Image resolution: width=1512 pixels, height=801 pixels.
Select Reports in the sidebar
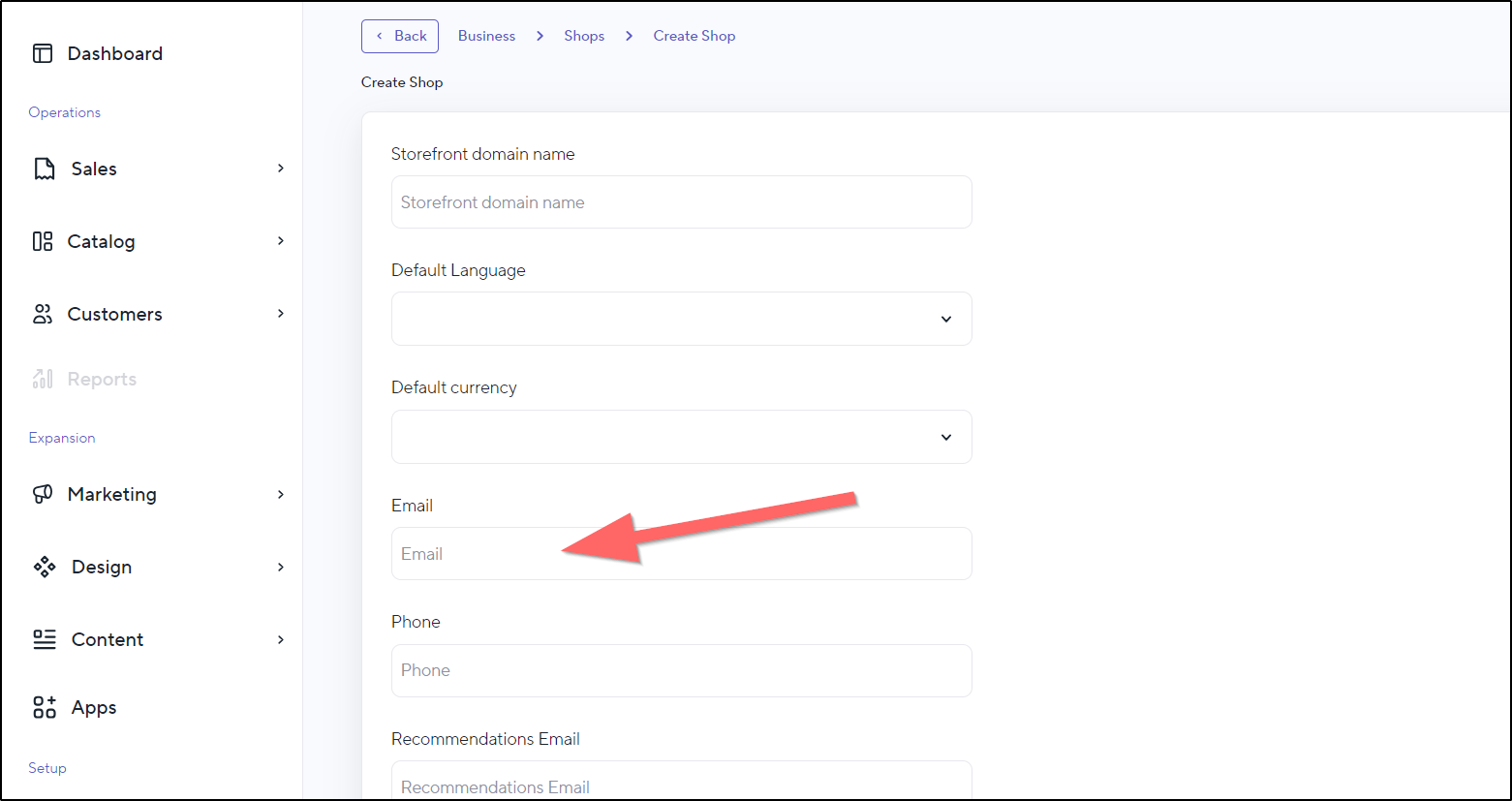tap(102, 379)
